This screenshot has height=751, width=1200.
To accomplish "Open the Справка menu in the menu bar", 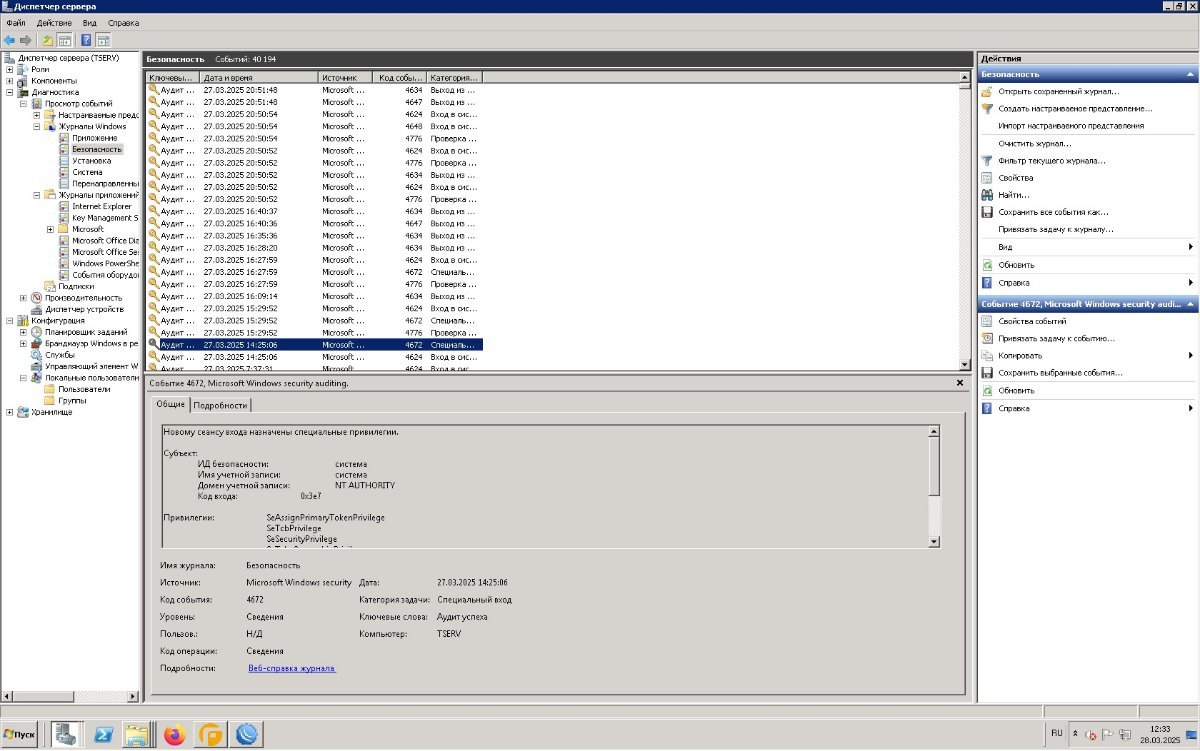I will [123, 22].
